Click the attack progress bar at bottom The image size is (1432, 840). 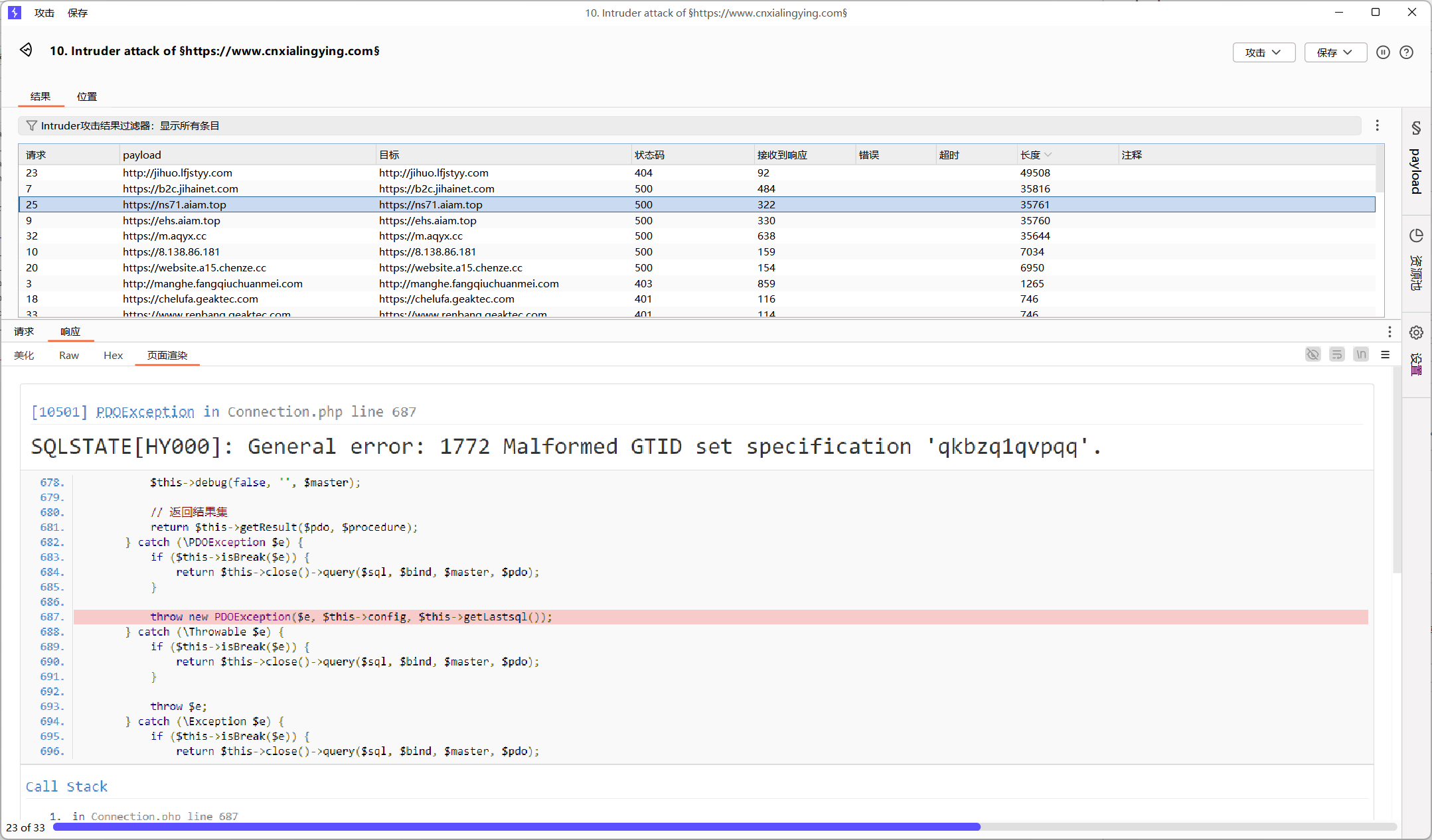click(x=724, y=827)
